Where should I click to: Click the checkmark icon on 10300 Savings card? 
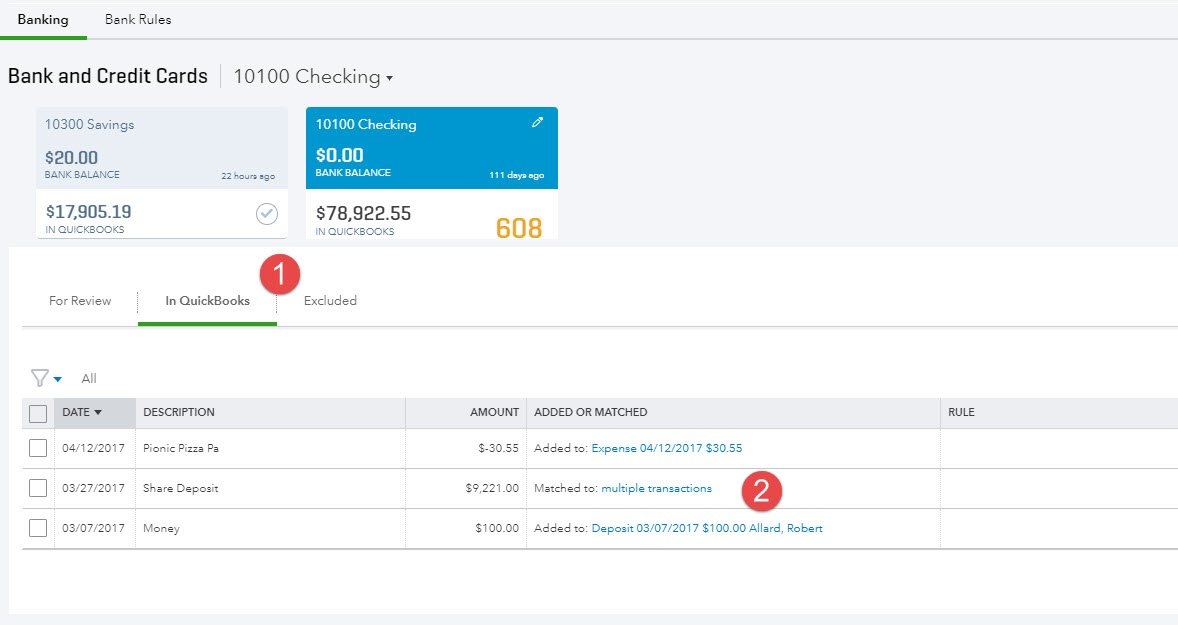click(x=266, y=213)
